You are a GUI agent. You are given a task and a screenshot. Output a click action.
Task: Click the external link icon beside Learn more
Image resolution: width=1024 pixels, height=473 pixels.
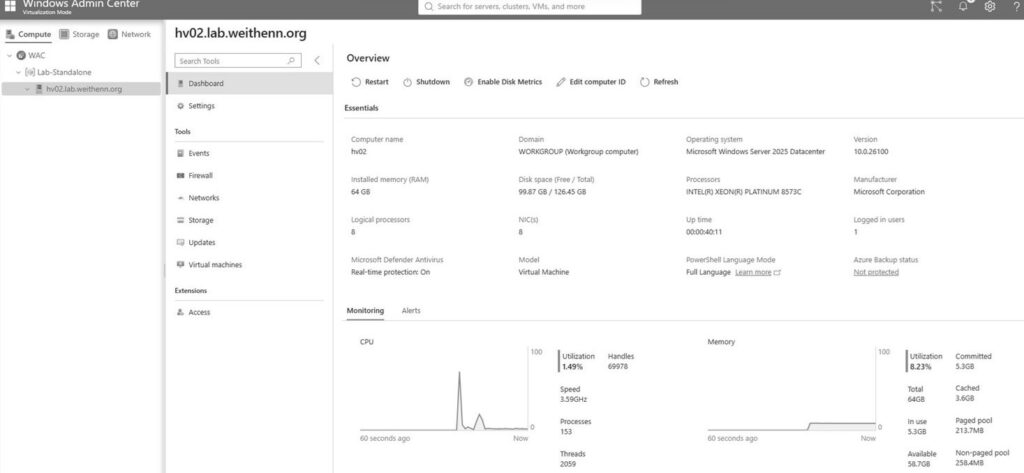click(x=777, y=272)
